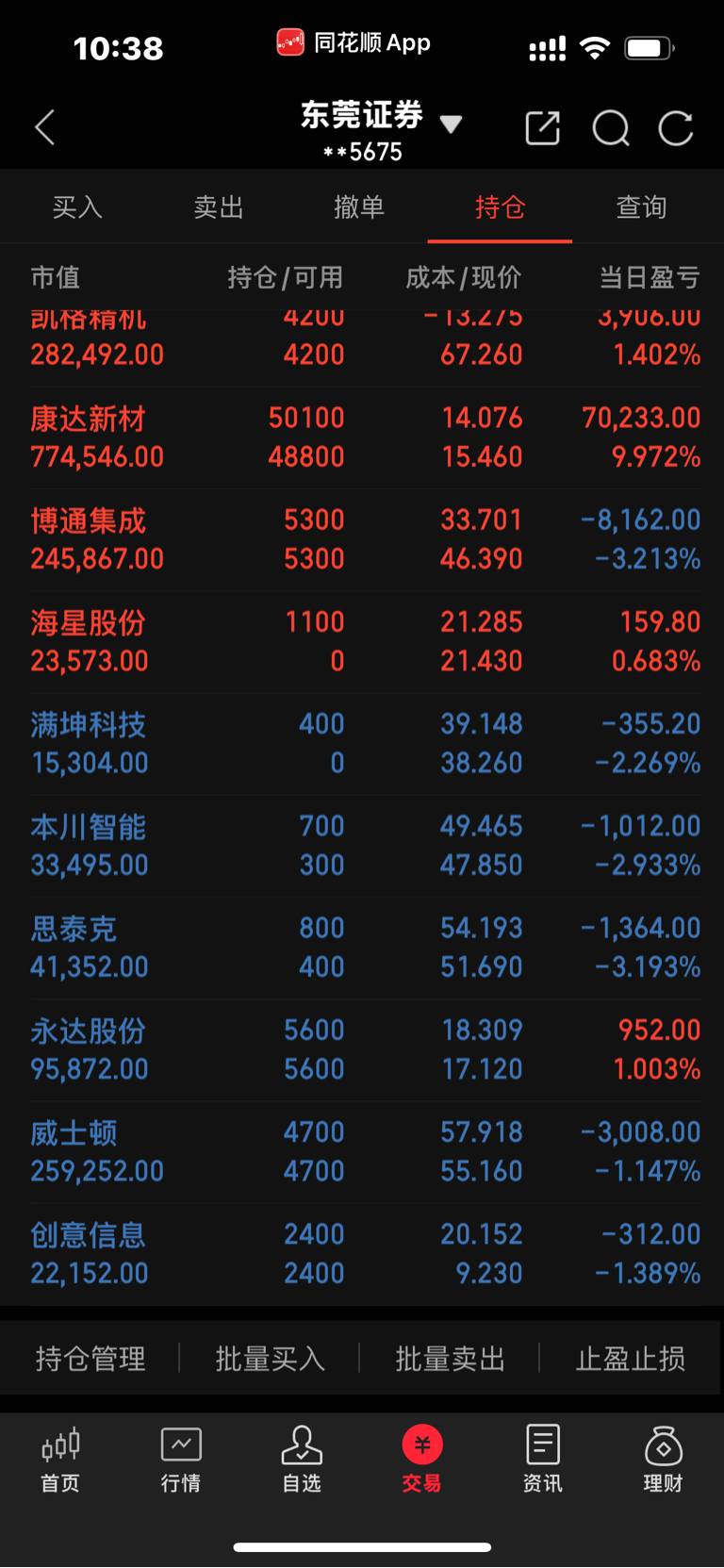Image resolution: width=724 pixels, height=1568 pixels.
Task: Open 资讯 news icon
Action: point(543,1460)
